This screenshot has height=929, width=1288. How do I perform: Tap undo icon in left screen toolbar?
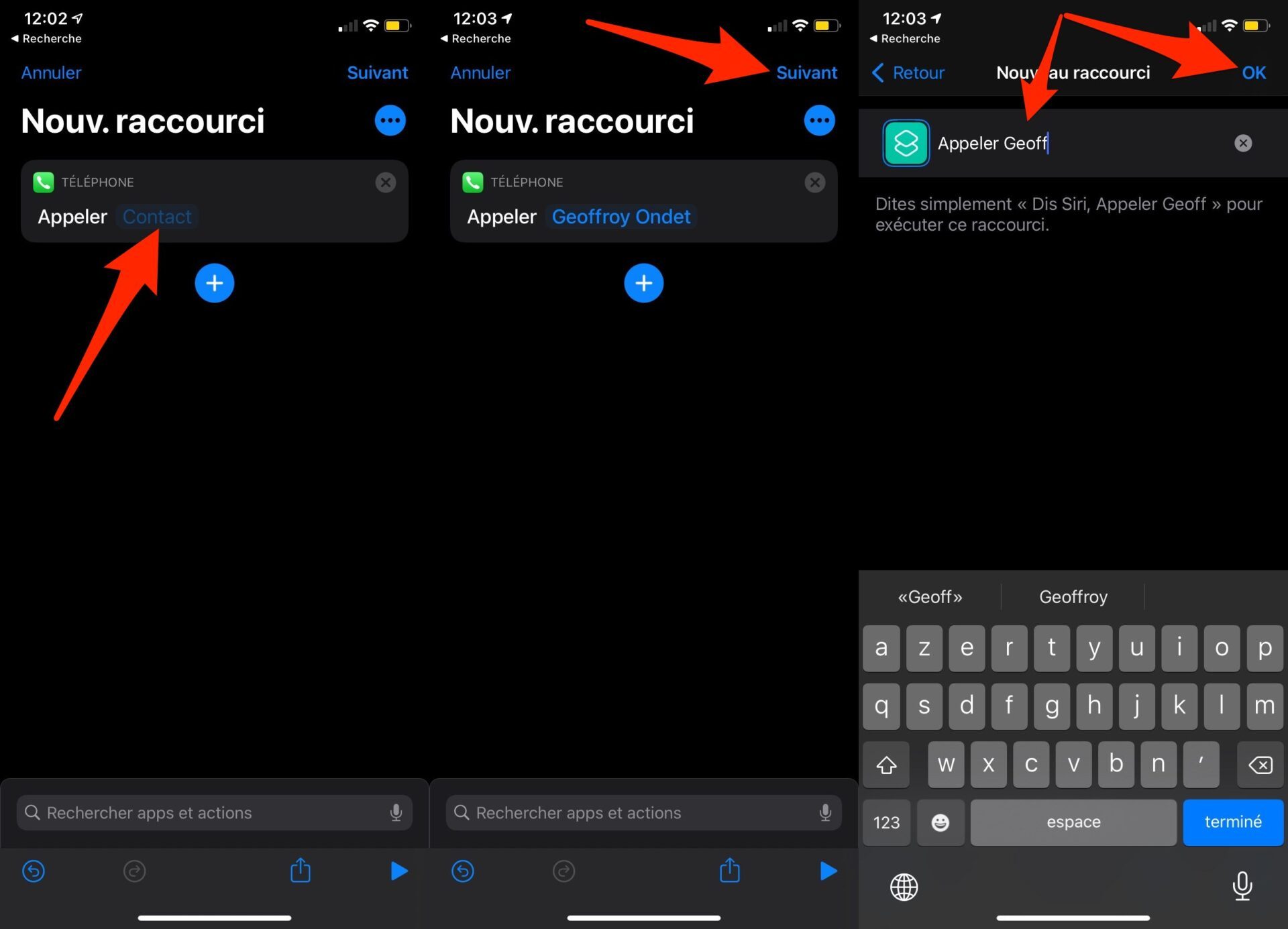(34, 871)
